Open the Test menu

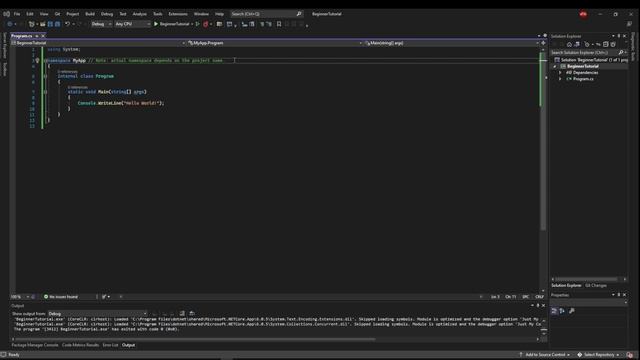pyautogui.click(x=122, y=14)
